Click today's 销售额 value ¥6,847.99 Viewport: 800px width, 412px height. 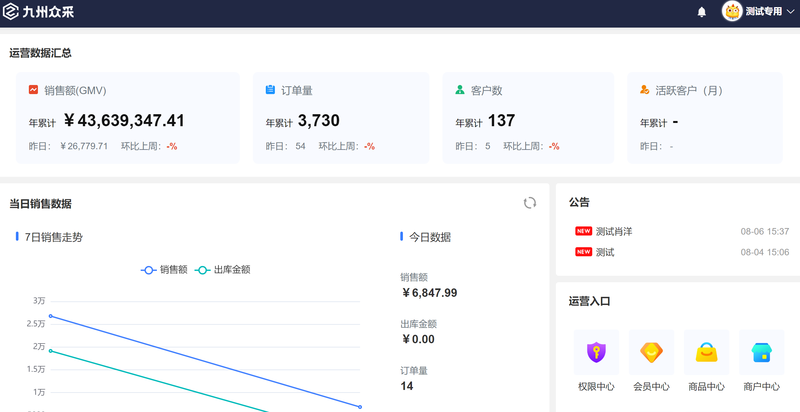pyautogui.click(x=429, y=293)
